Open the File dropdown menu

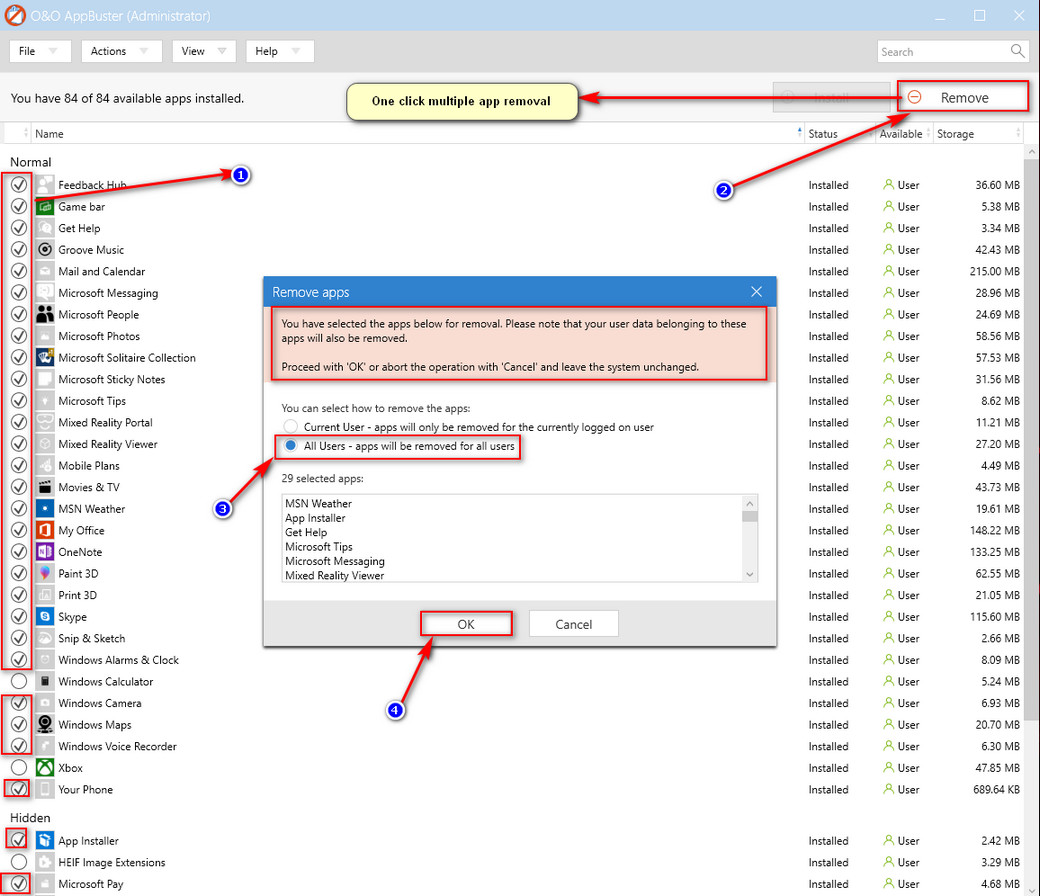click(x=40, y=51)
